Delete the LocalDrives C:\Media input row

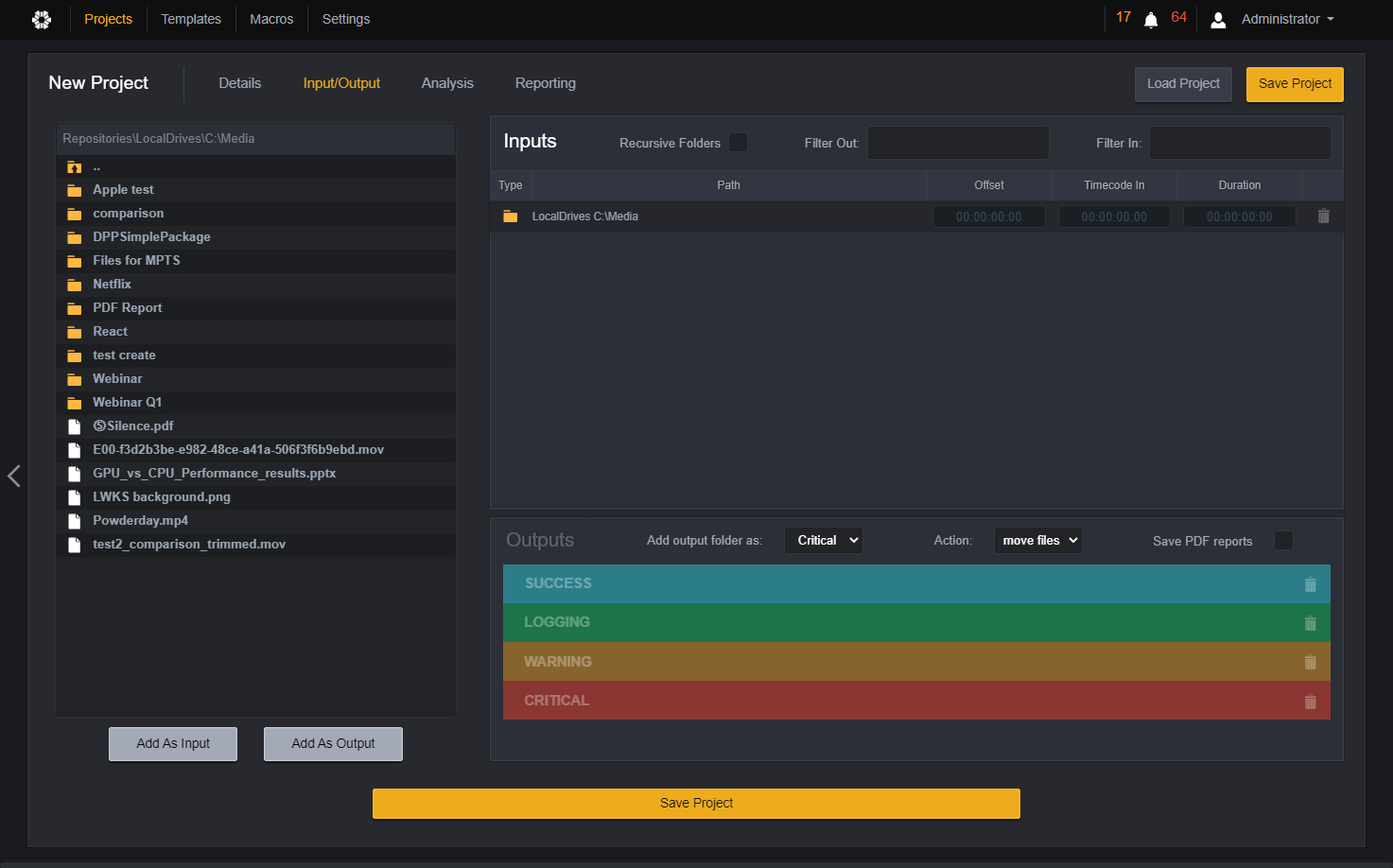1323,217
